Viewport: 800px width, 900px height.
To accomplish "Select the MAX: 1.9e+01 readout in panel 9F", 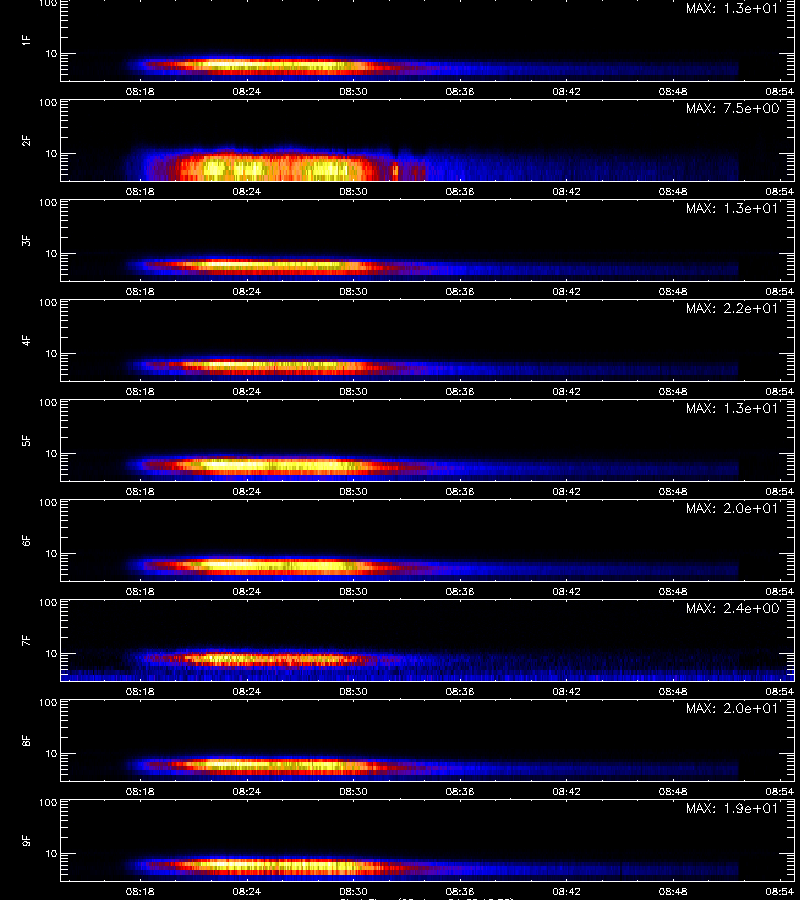I will [x=732, y=808].
